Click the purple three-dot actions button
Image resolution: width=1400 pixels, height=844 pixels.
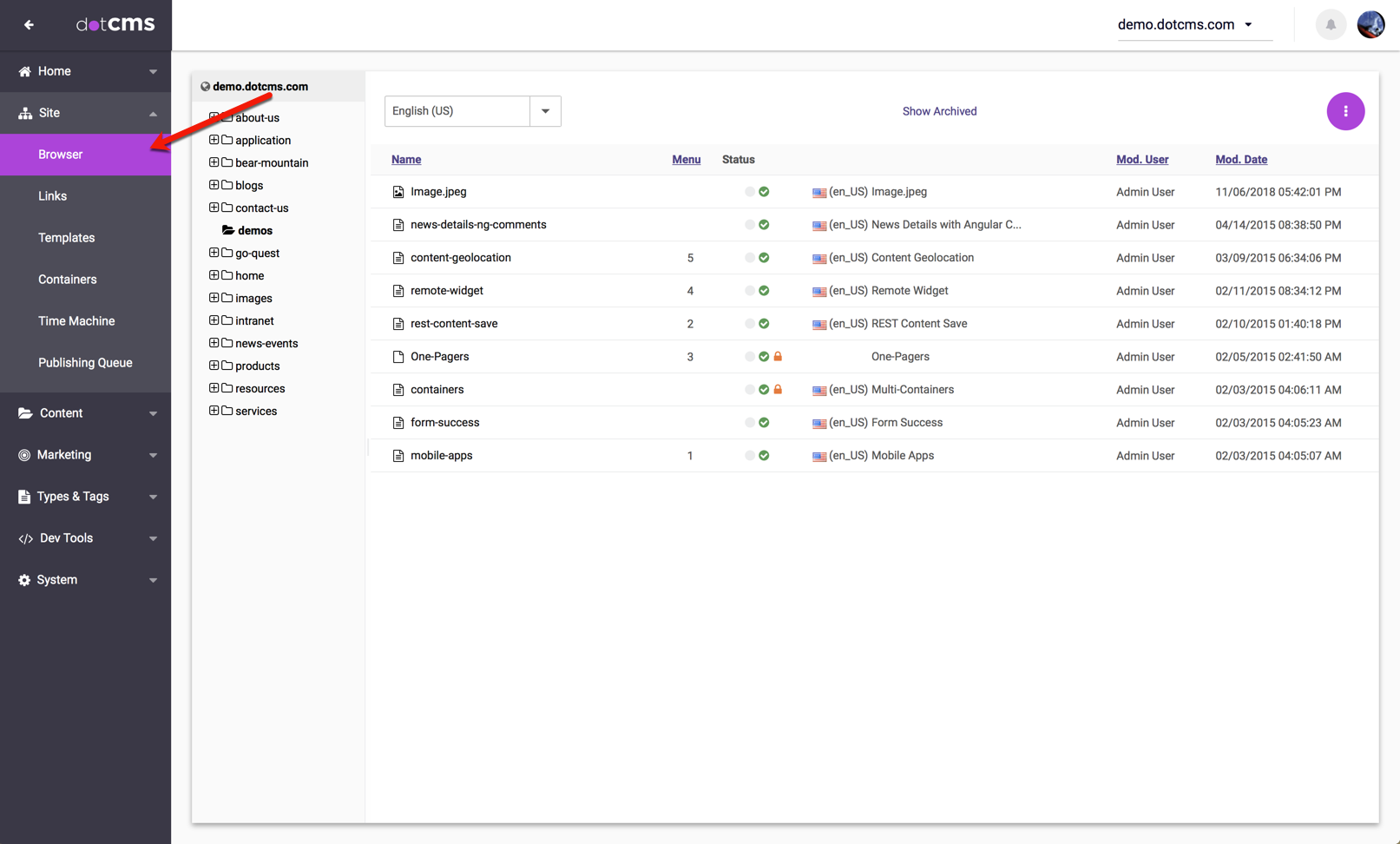coord(1344,111)
